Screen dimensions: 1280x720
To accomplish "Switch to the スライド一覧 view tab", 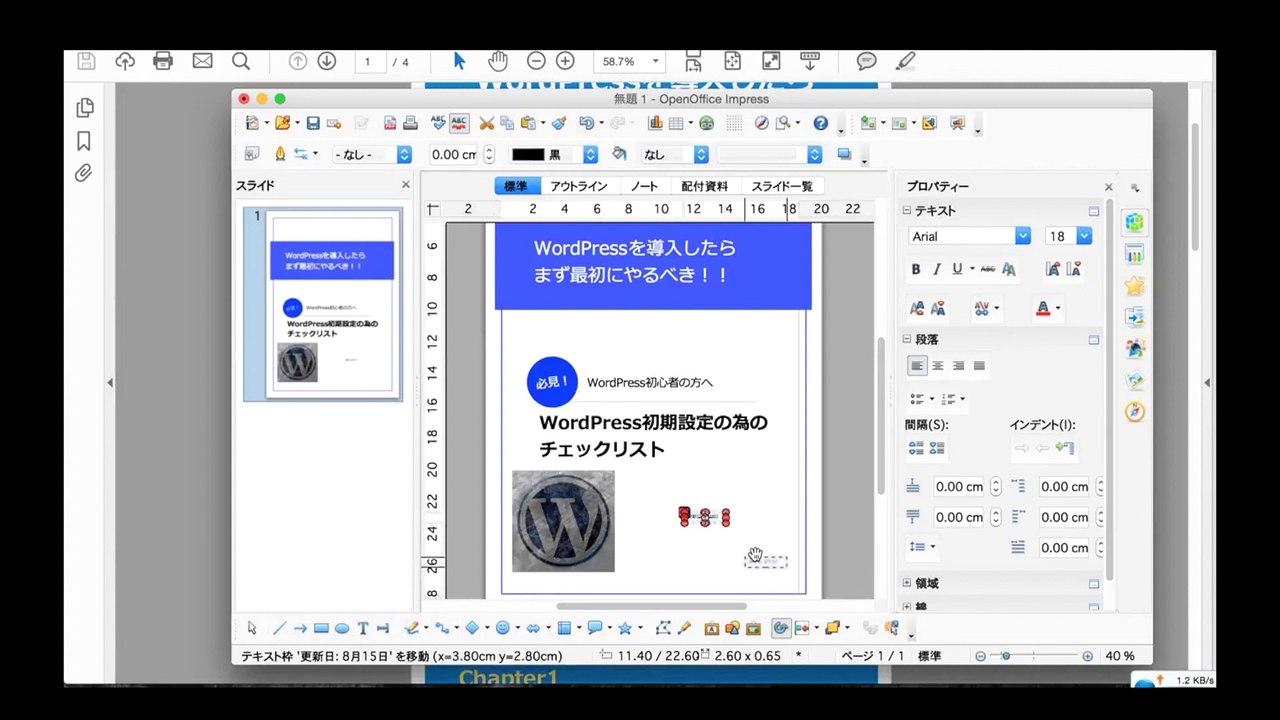I will tap(782, 186).
